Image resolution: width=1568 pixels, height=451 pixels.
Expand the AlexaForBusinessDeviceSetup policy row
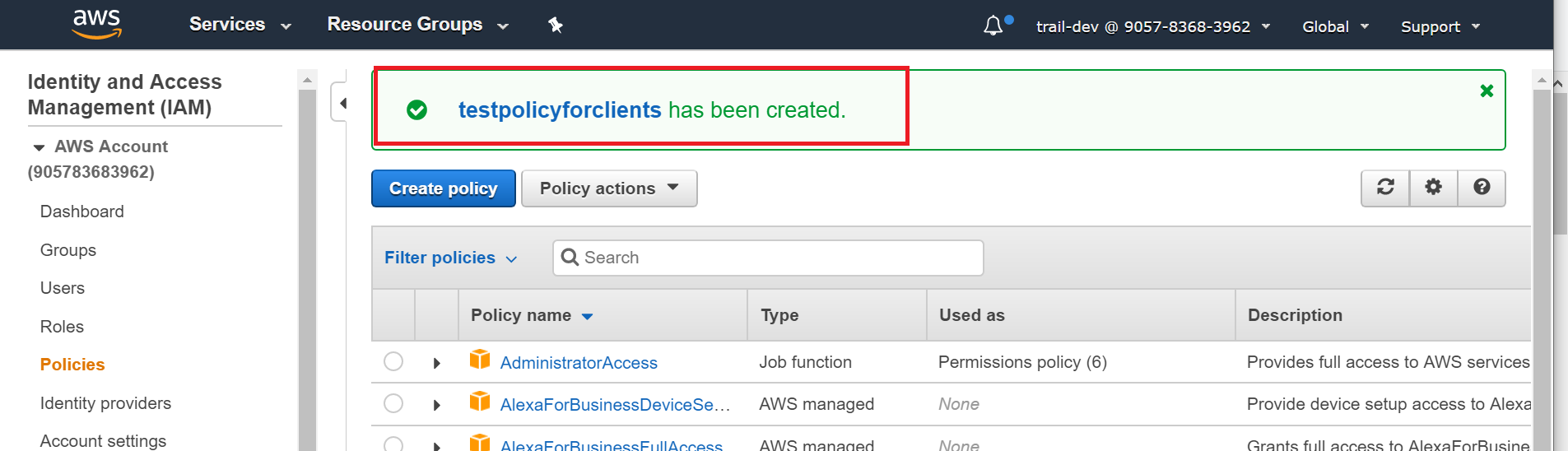pos(437,405)
